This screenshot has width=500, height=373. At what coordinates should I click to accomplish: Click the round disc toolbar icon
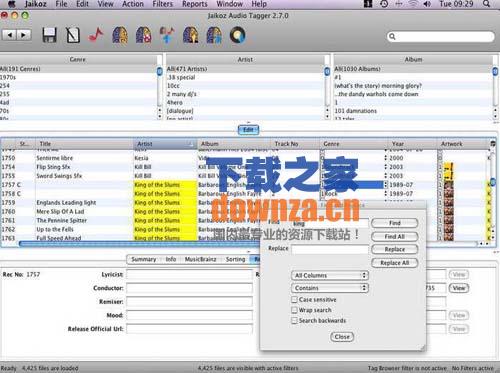238,35
